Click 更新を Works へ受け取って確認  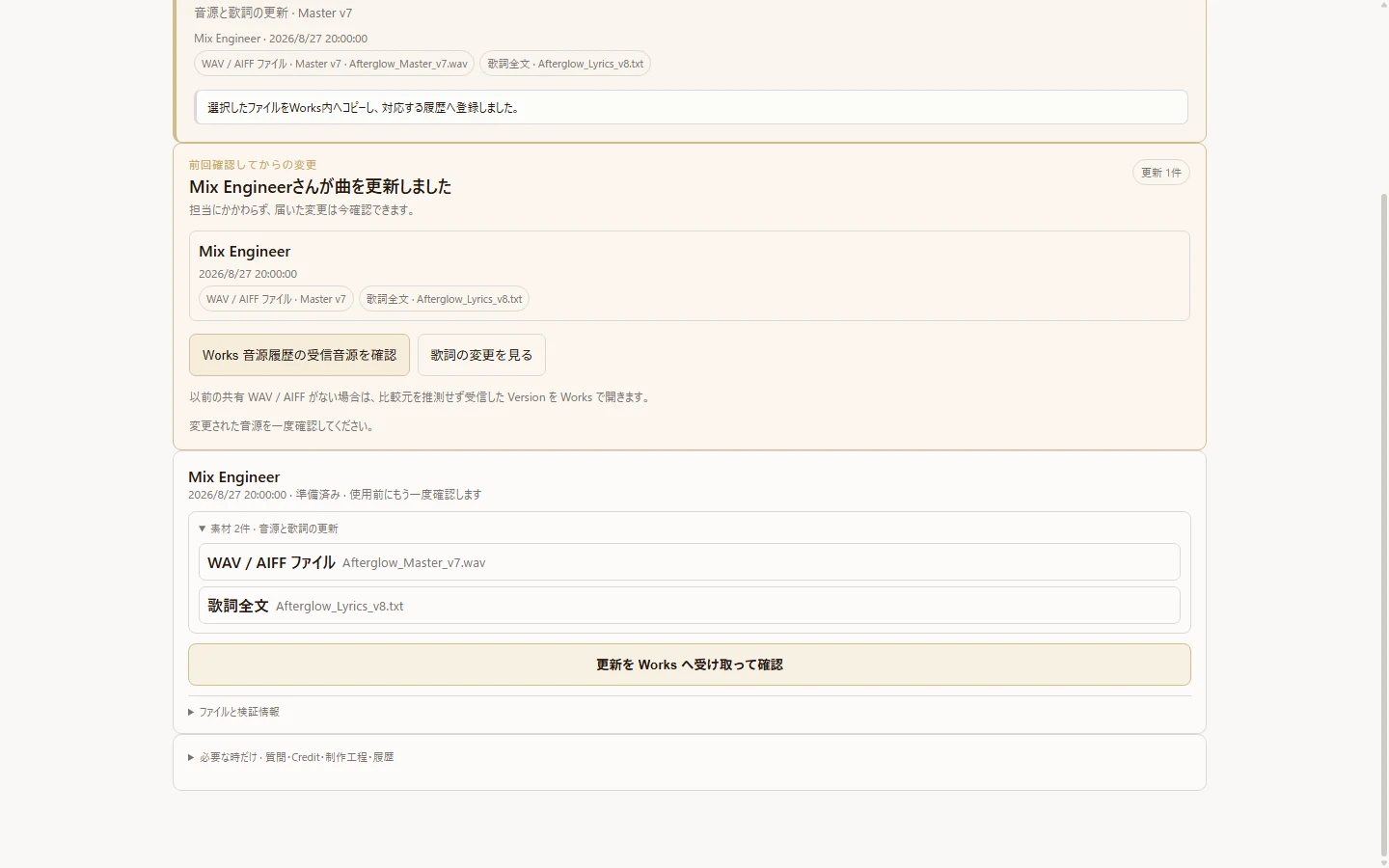pos(690,665)
